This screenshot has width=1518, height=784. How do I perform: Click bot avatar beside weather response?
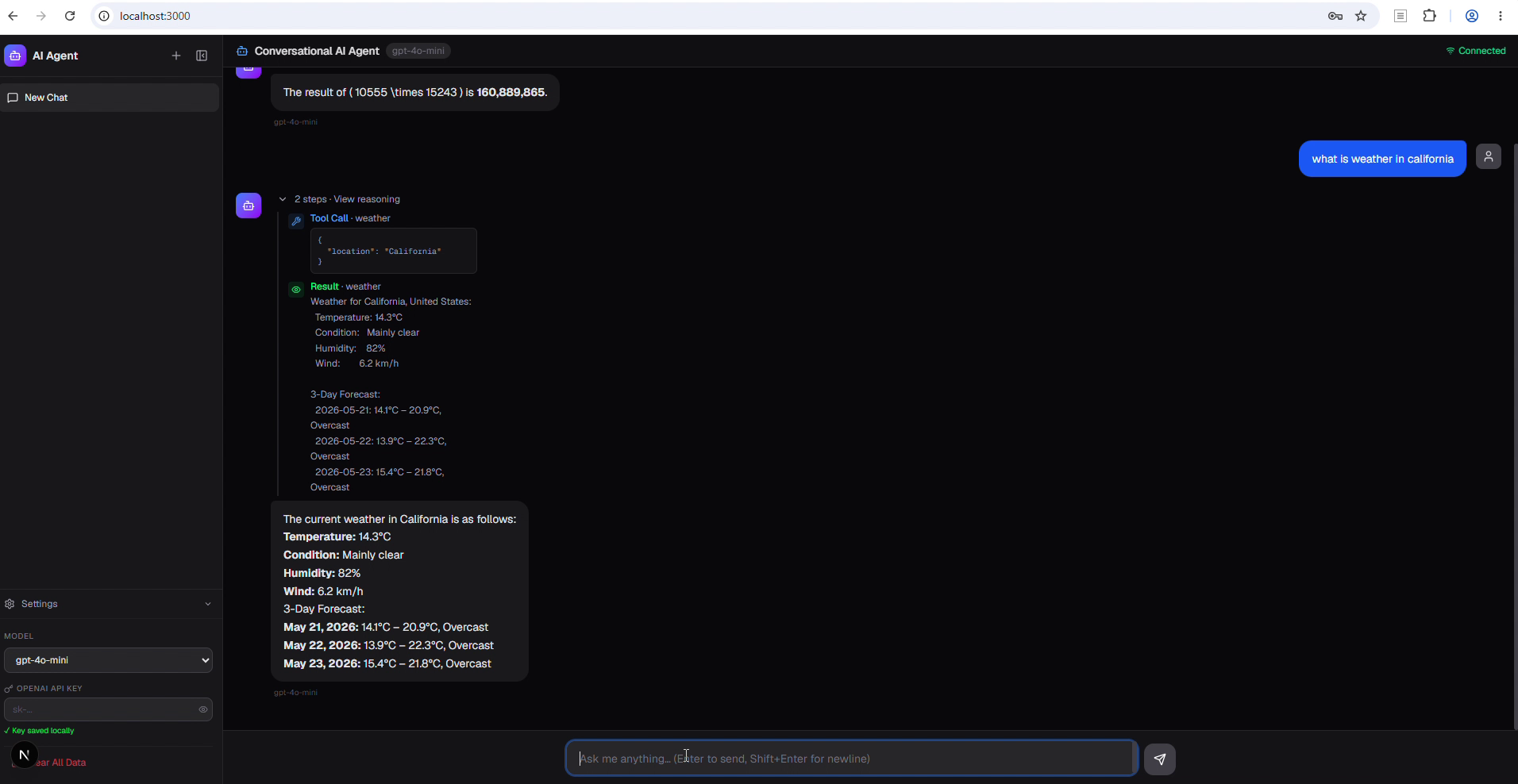(x=249, y=206)
